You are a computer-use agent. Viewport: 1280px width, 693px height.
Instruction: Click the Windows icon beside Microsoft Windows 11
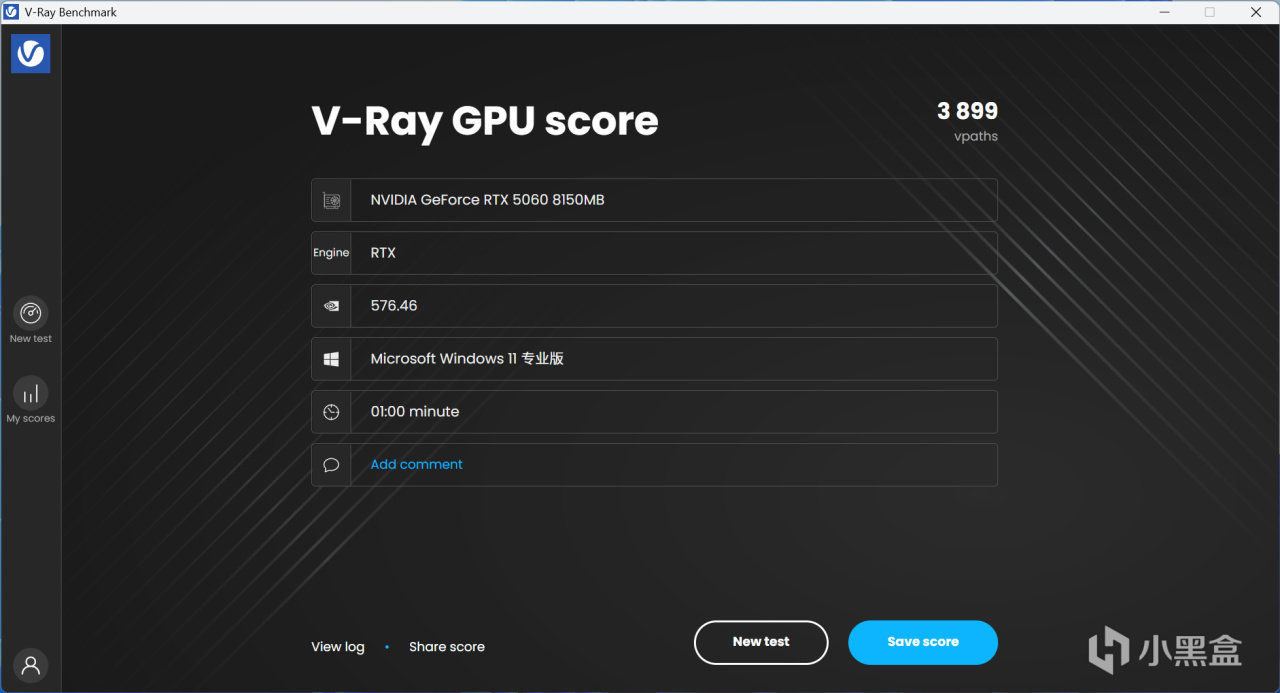click(x=330, y=358)
